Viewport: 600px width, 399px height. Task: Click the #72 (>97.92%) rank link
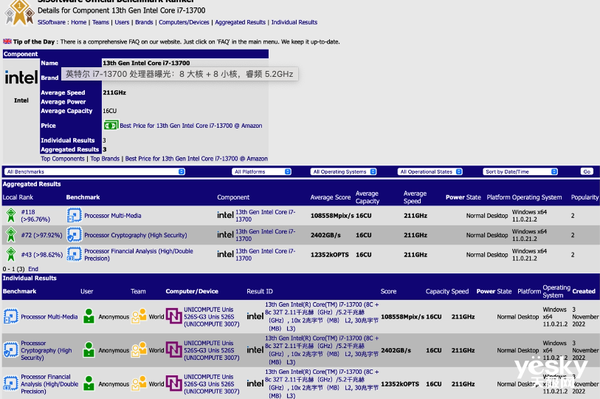(42, 235)
